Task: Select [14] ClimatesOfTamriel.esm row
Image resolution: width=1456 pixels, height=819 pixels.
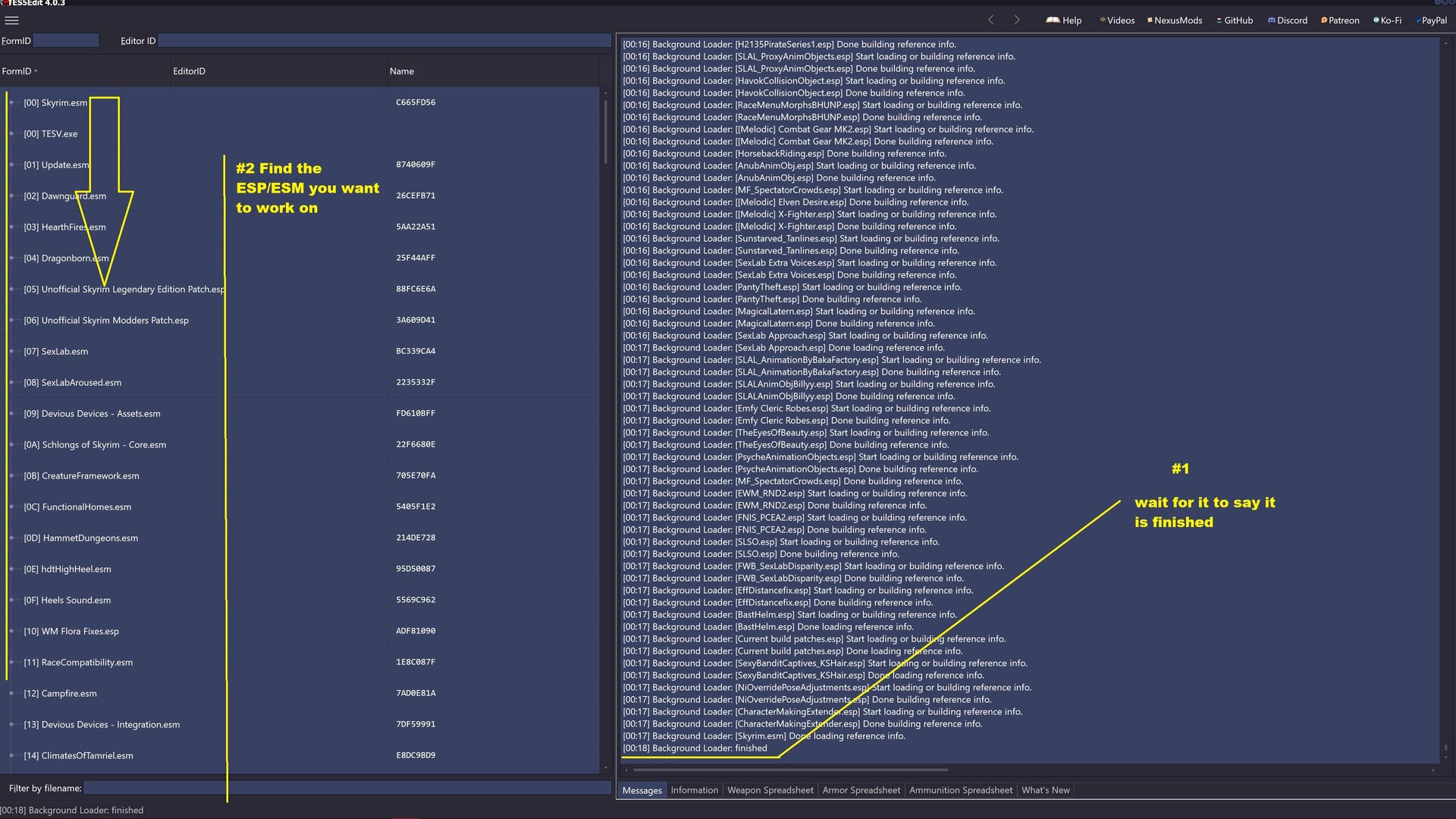Action: [300, 755]
